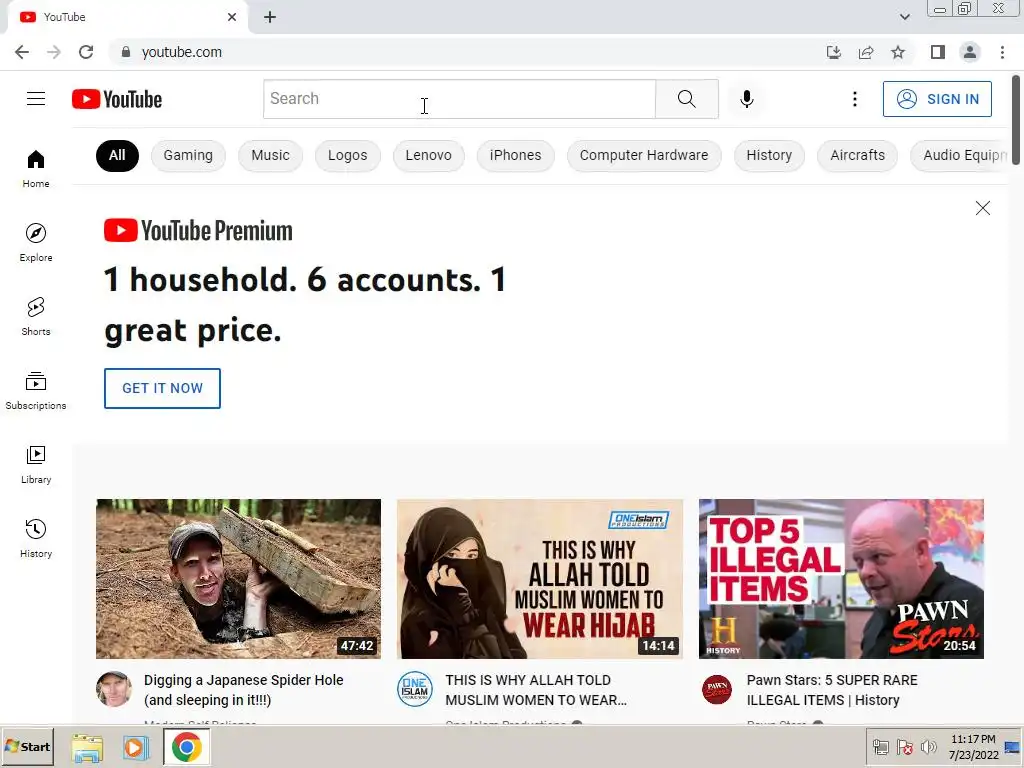Select the History filter chip
The image size is (1024, 768).
point(769,155)
